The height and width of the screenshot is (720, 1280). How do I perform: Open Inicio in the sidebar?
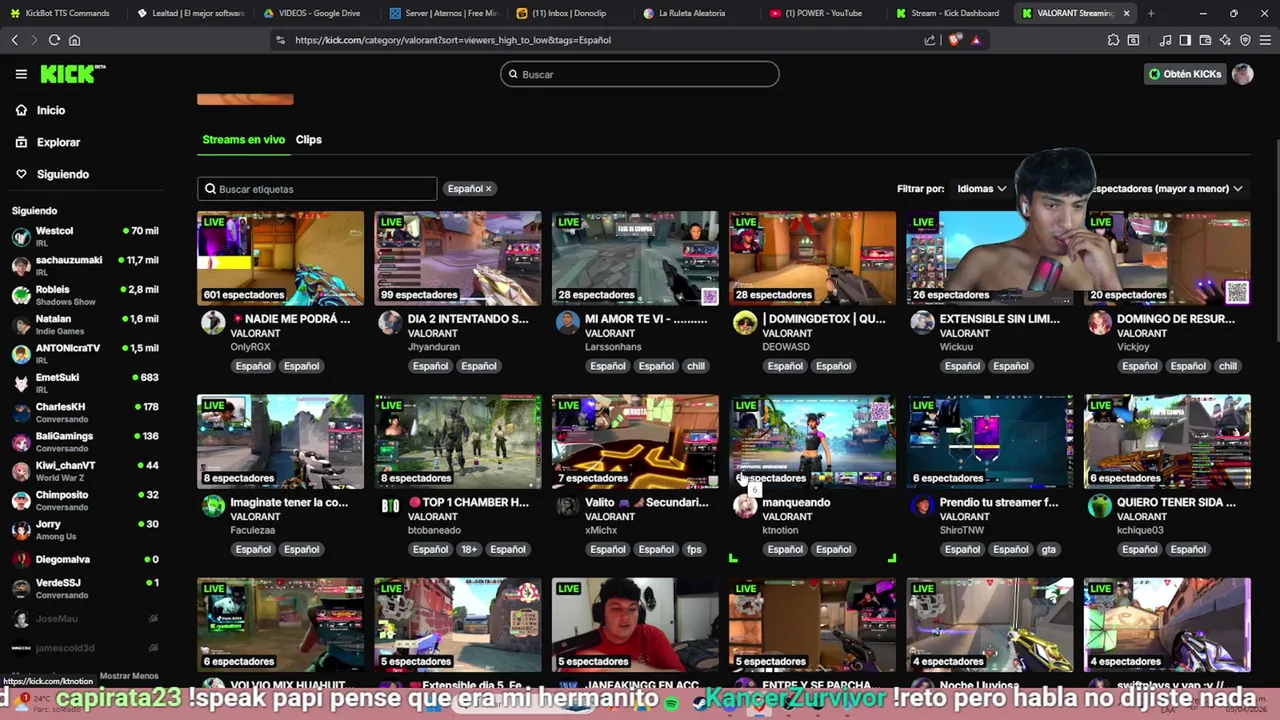(51, 110)
